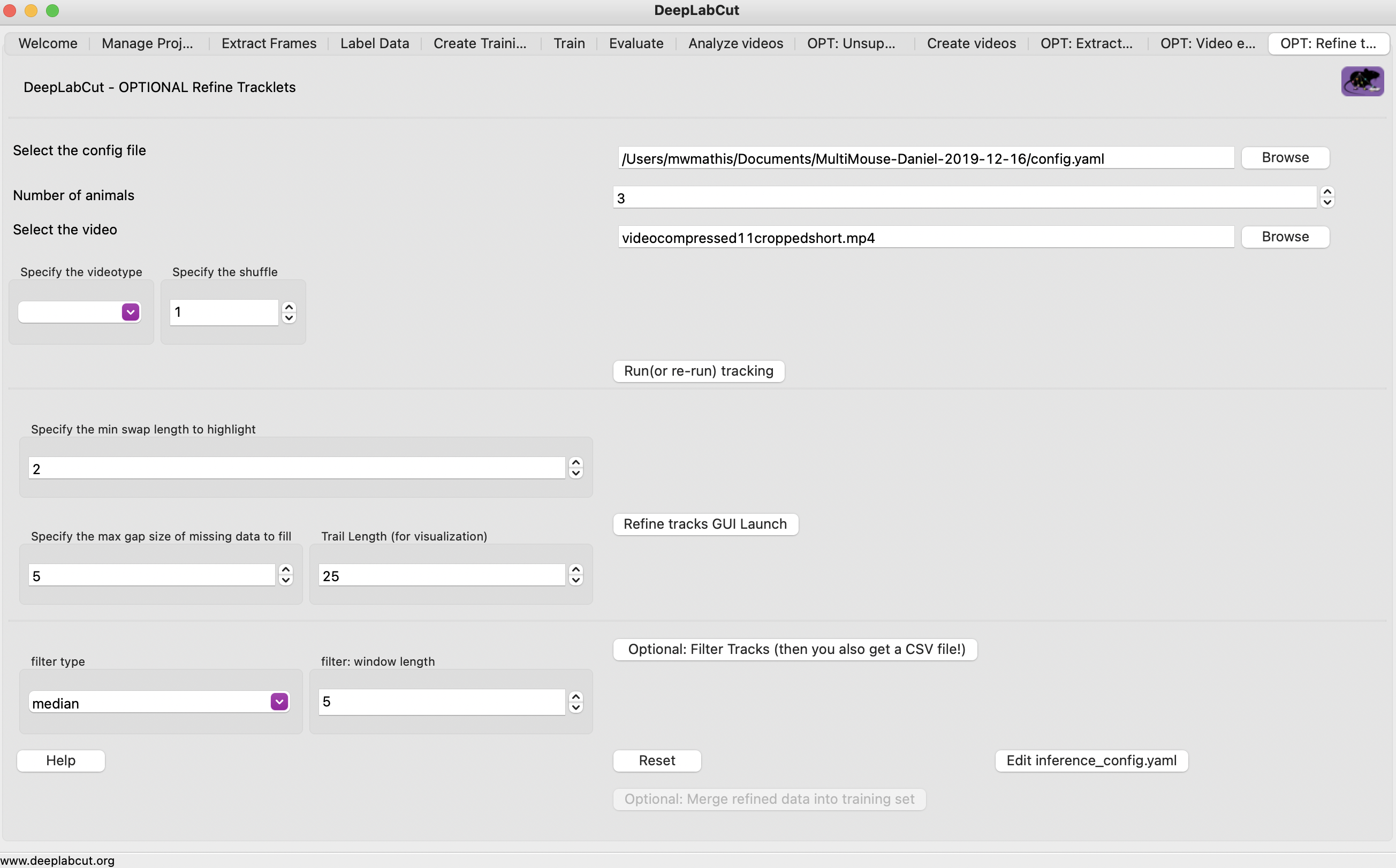
Task: Open the Extract Frames tab
Action: [269, 43]
